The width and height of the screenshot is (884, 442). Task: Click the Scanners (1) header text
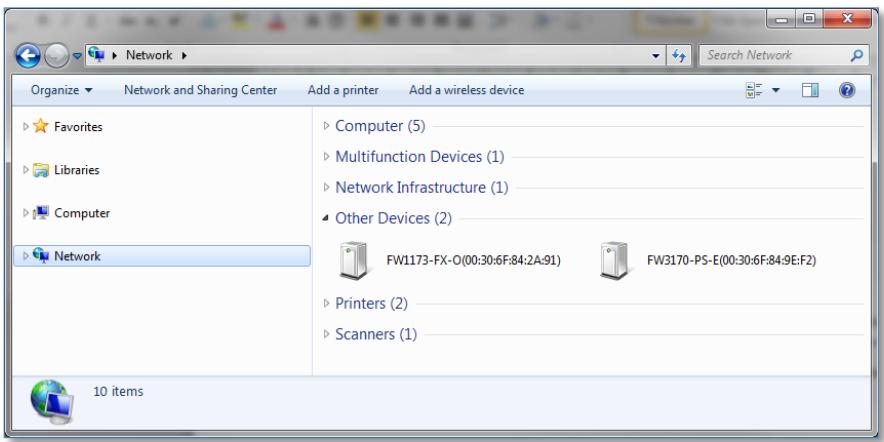(x=376, y=334)
